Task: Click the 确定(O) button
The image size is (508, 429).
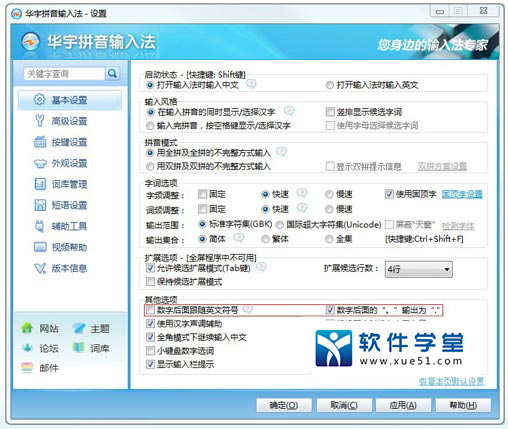Action: tap(284, 405)
